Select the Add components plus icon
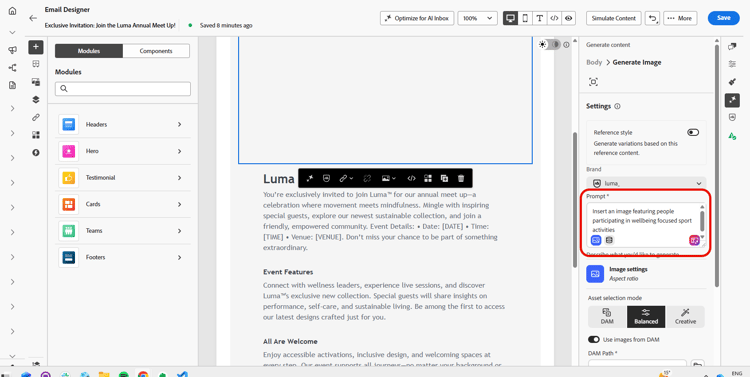 coord(36,47)
